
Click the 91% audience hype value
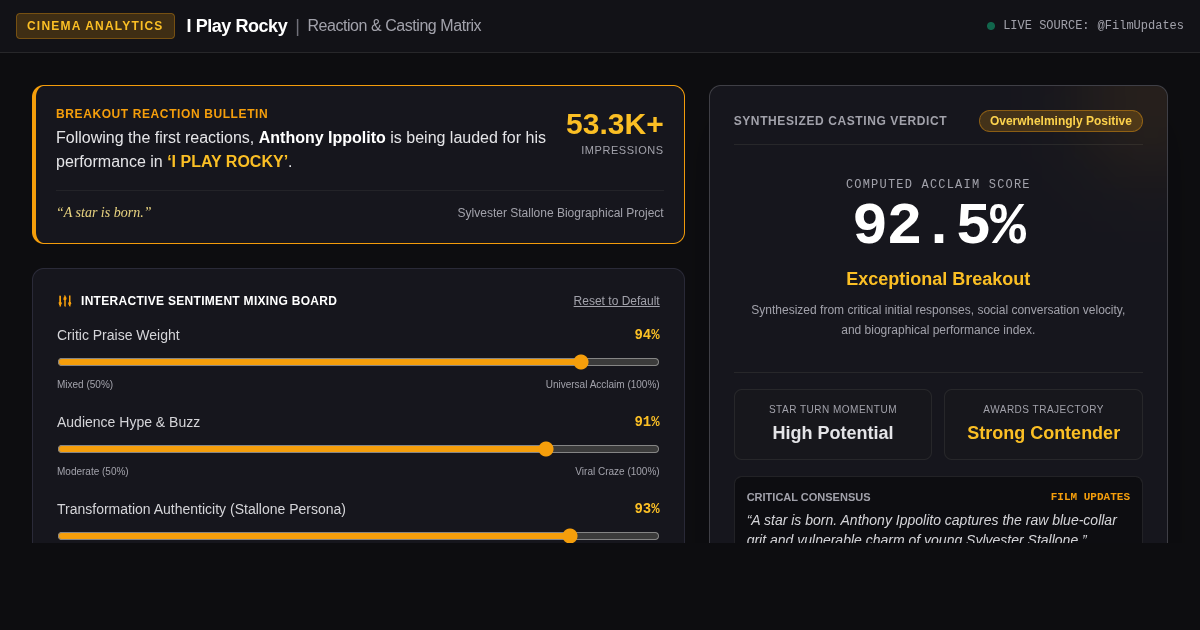pyautogui.click(x=647, y=422)
